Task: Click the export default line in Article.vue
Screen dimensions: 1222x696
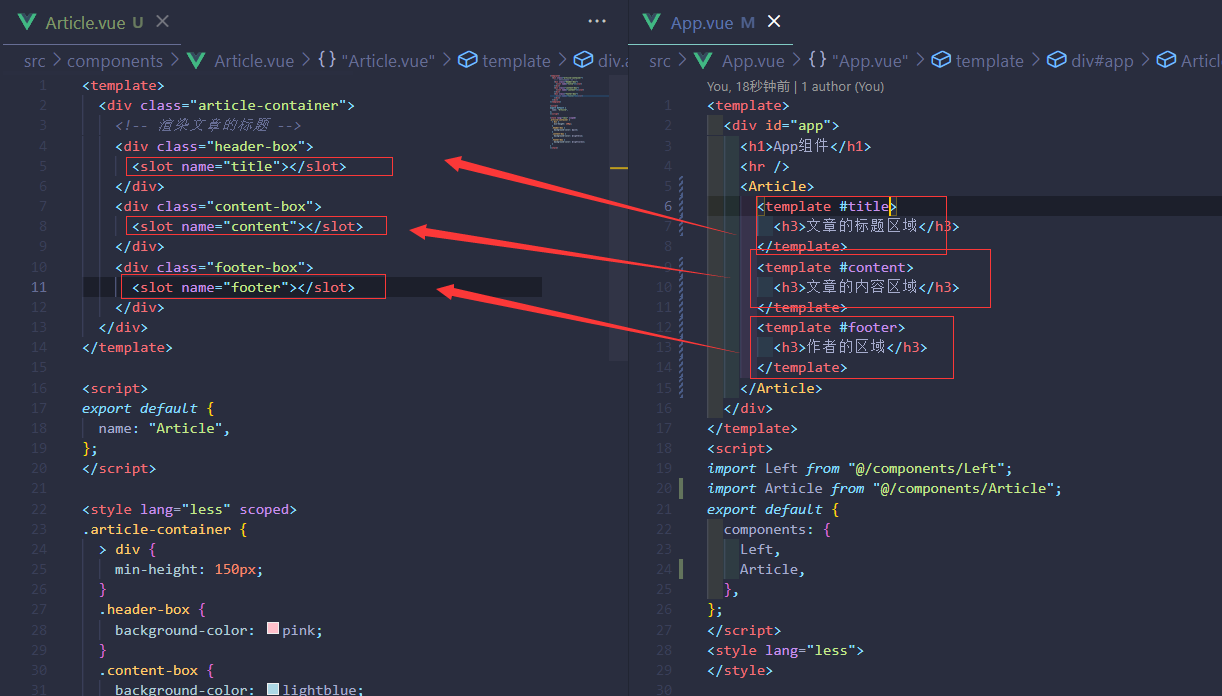Action: click(148, 408)
